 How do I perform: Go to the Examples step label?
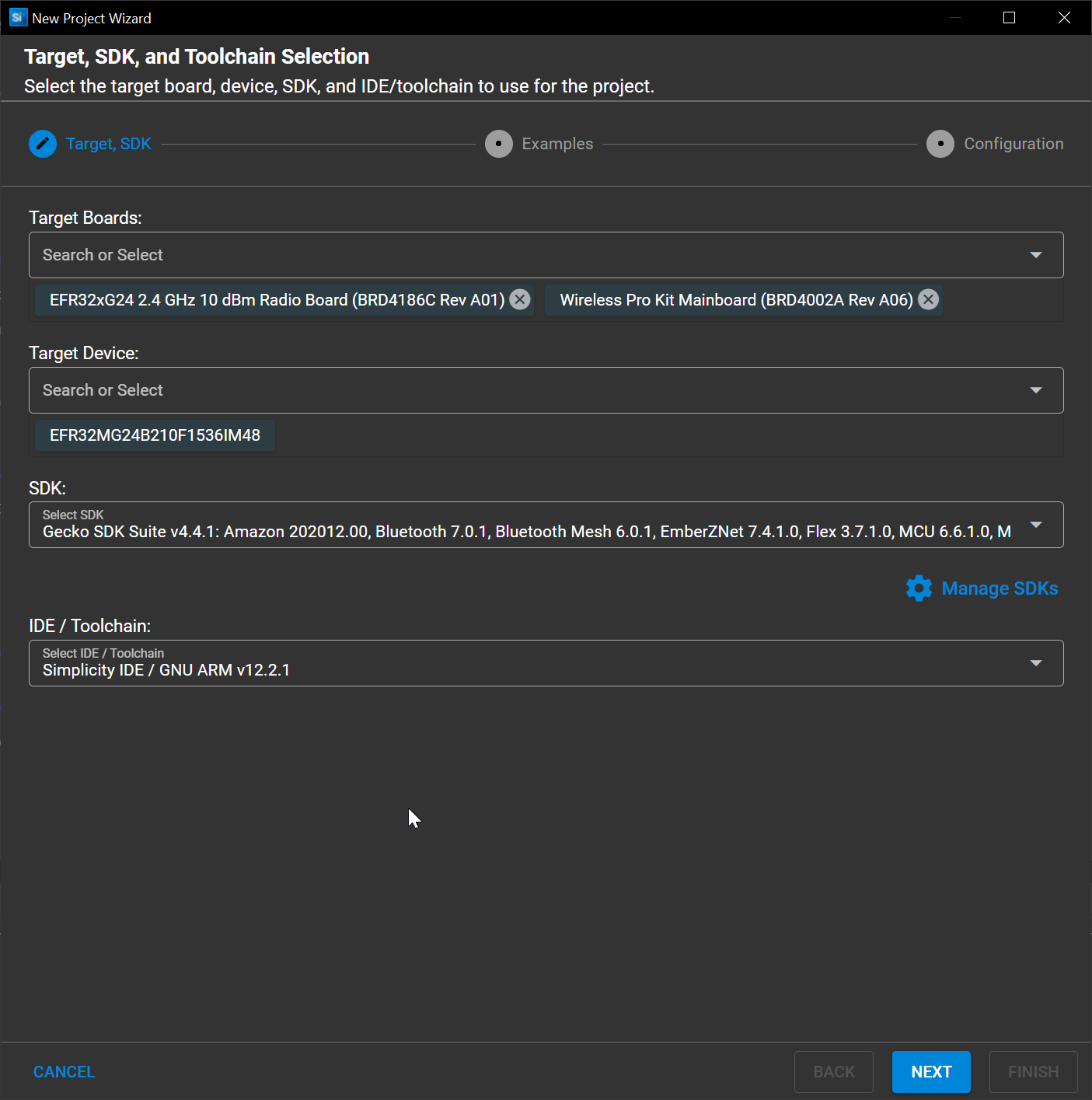(x=557, y=144)
